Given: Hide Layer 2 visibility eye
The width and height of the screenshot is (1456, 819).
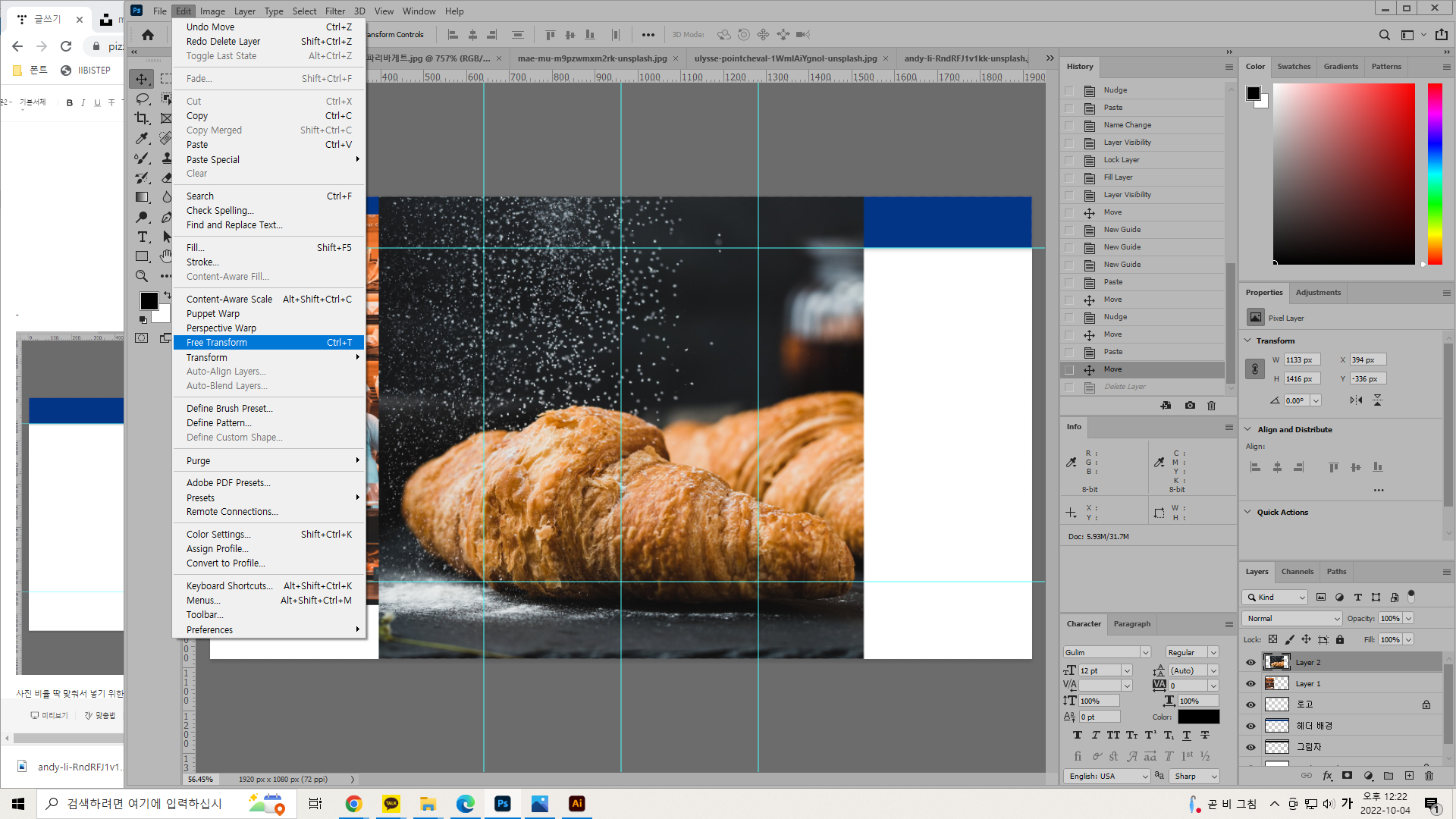Looking at the screenshot, I should coord(1250,663).
